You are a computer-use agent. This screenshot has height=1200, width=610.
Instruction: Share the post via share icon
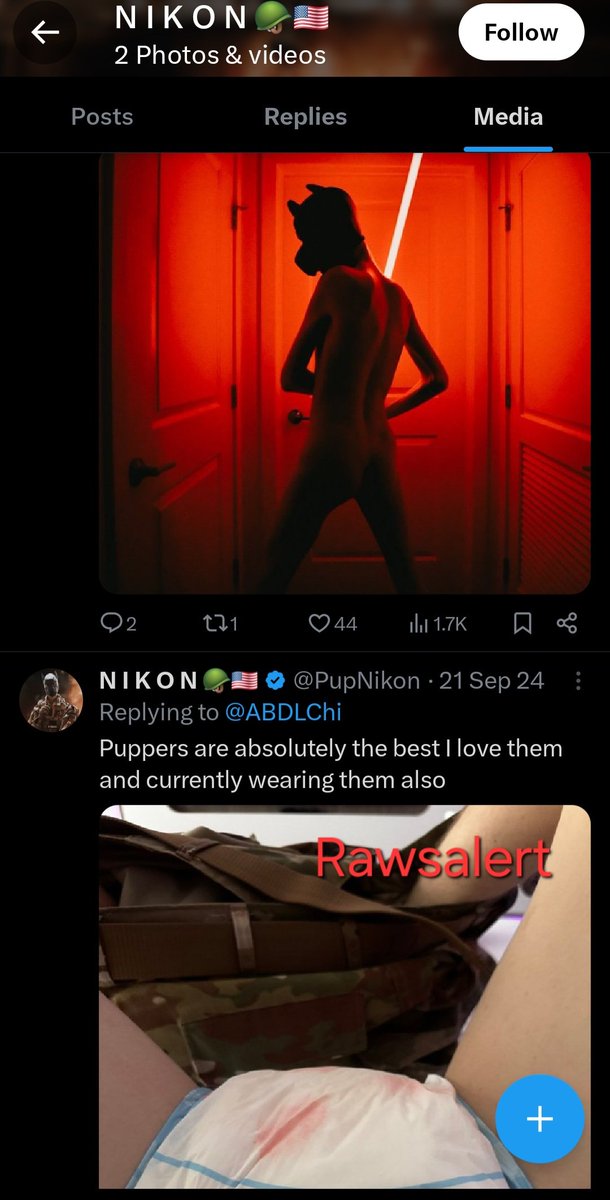567,624
